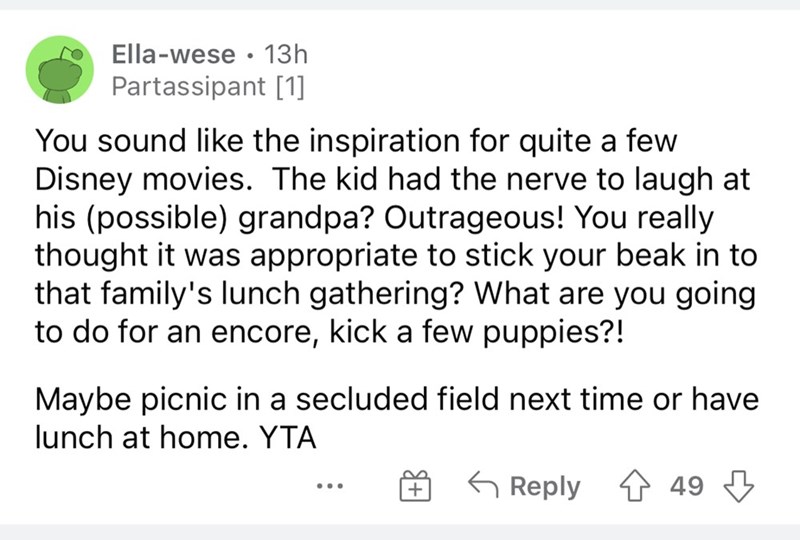Click the first paragraph about Disney movies

(x=395, y=236)
